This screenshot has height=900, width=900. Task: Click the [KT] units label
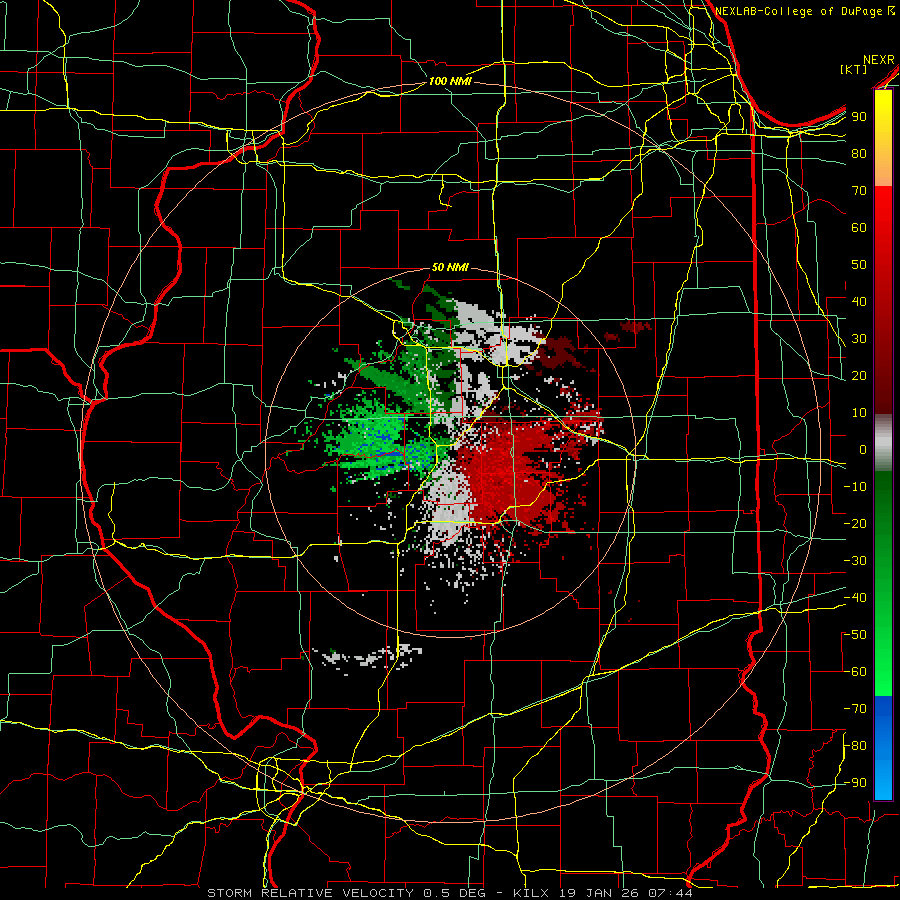[x=854, y=69]
